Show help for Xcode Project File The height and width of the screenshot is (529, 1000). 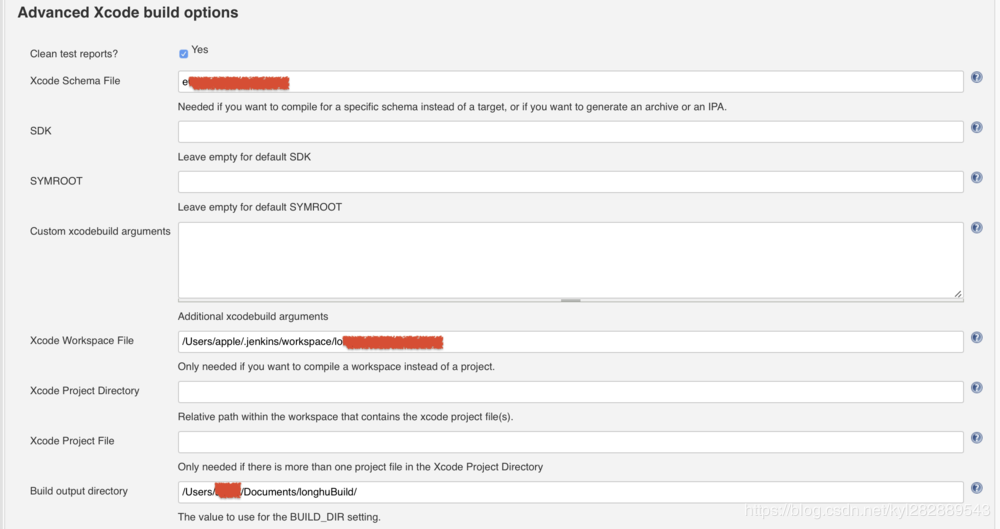point(976,438)
